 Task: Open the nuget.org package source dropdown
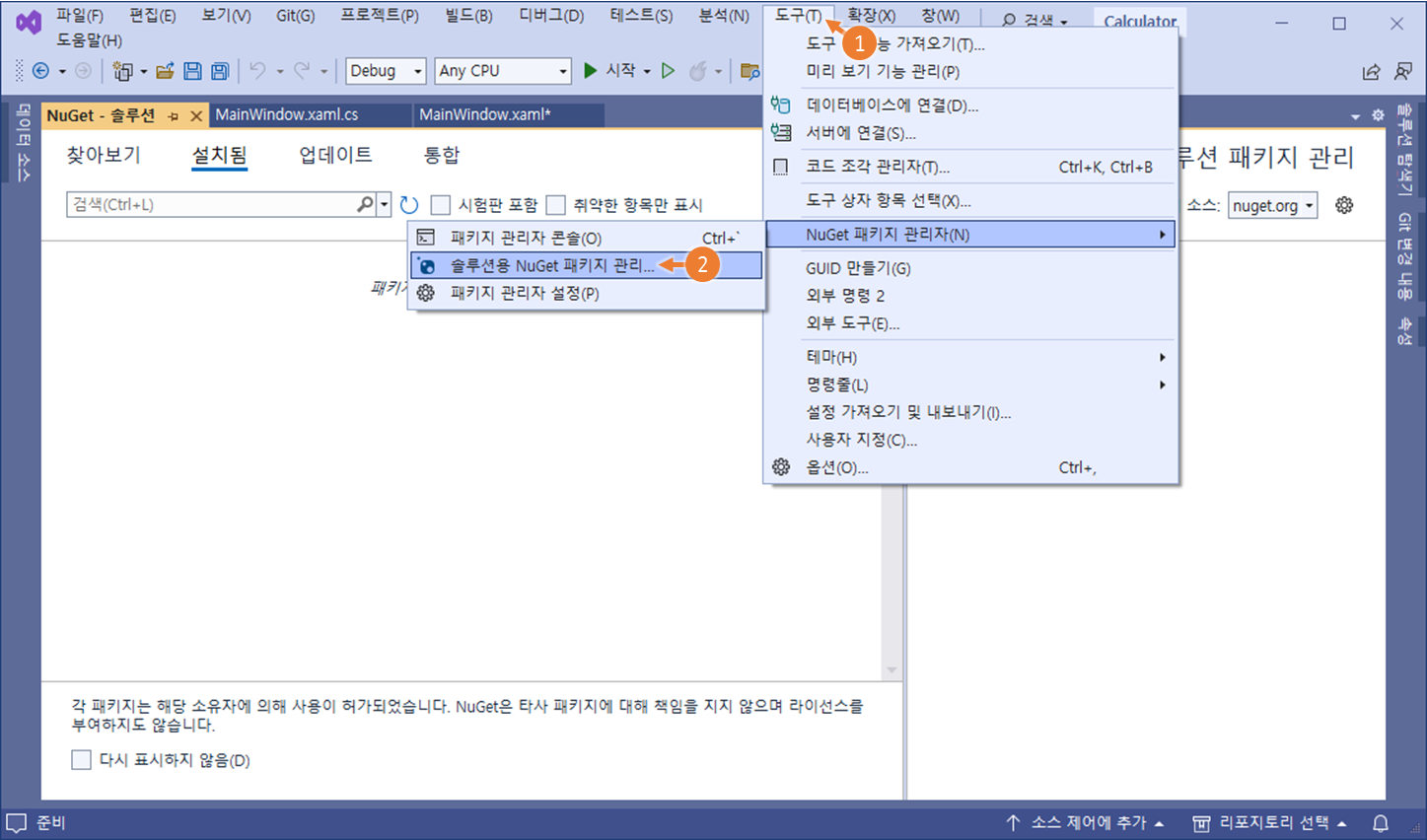coord(1272,205)
